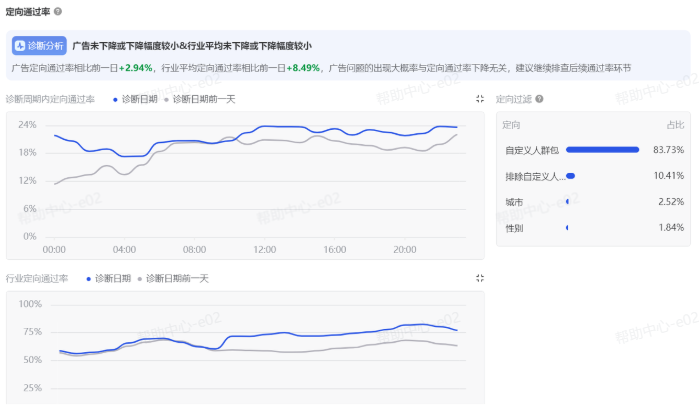Click the 性别 row label
The height and width of the screenshot is (407, 699).
[x=514, y=228]
